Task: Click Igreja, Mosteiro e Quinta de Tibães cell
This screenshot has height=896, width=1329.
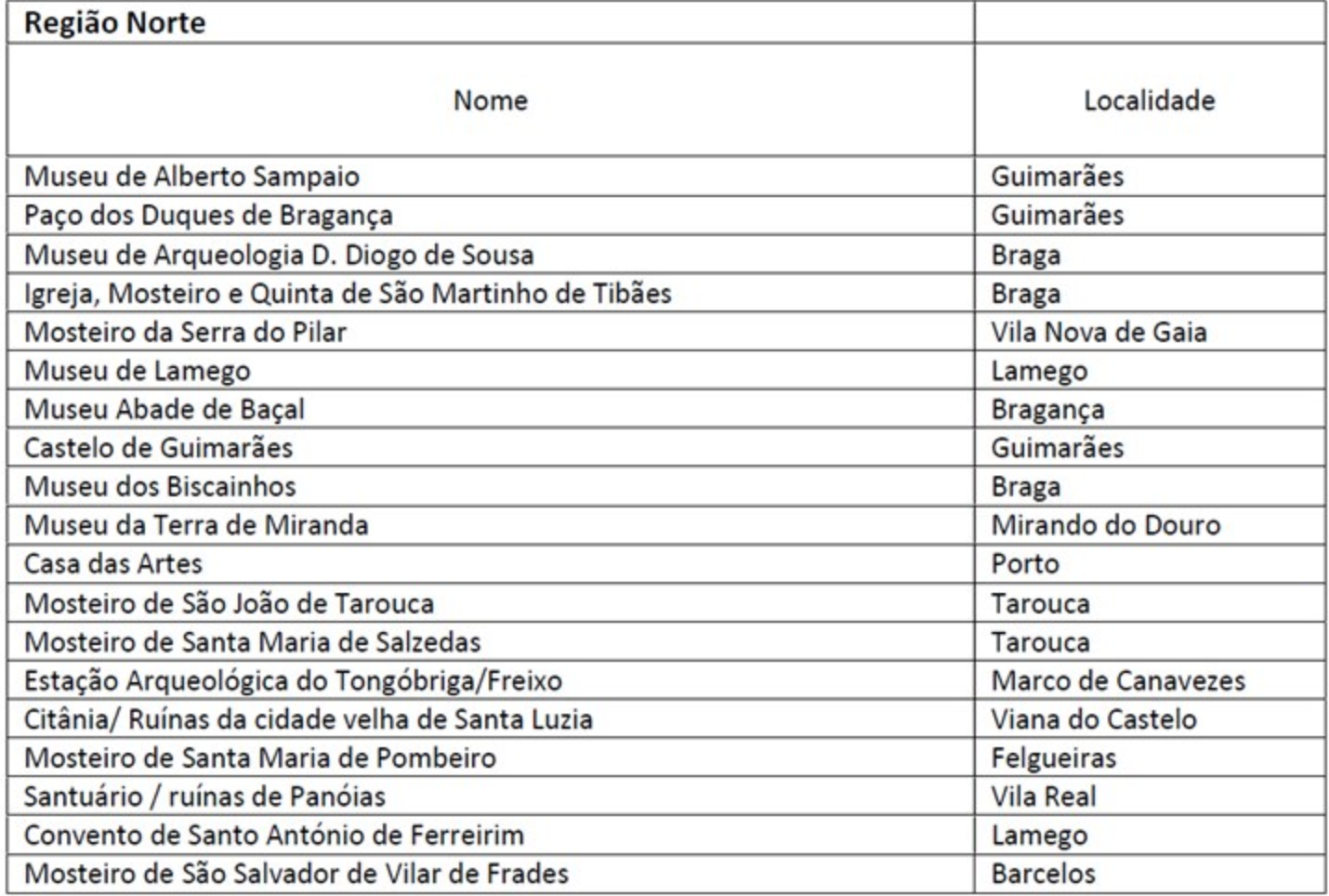Action: click(491, 293)
